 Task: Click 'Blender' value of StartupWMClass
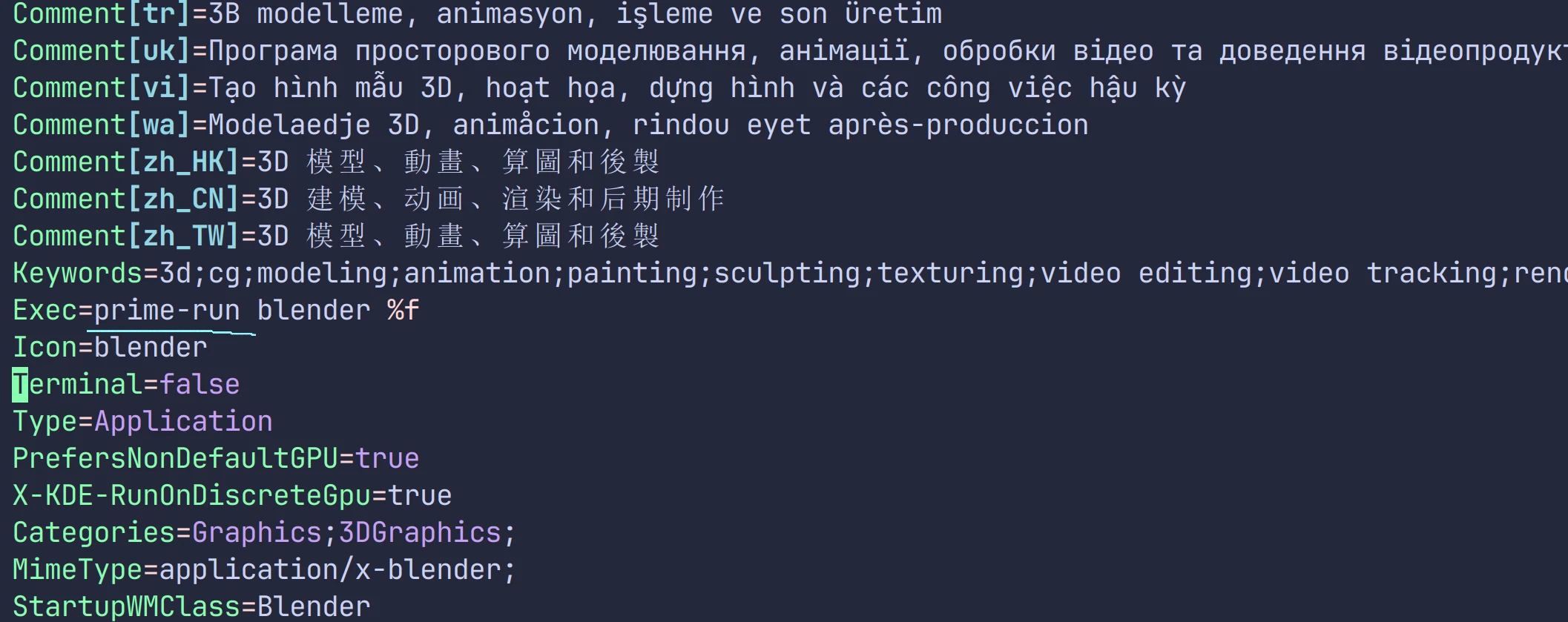314,607
